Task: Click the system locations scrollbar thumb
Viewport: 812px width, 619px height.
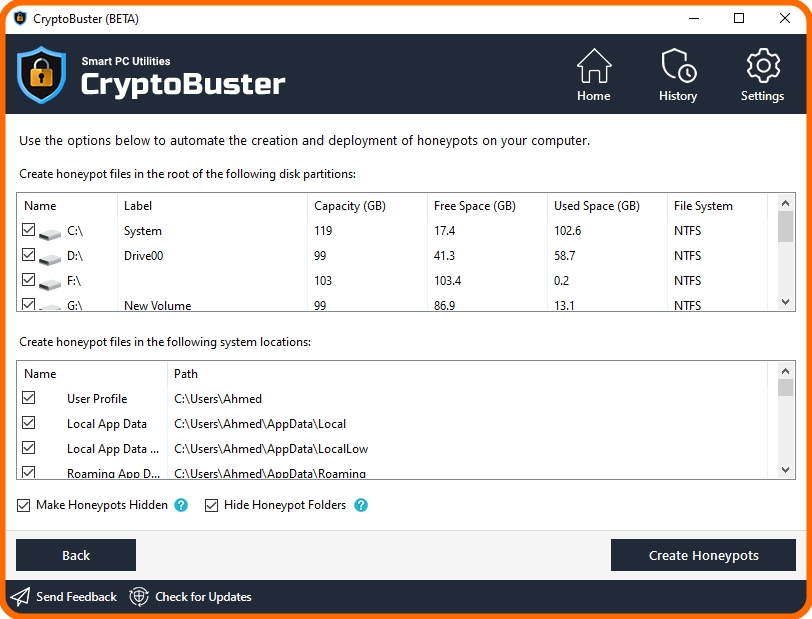Action: click(786, 387)
